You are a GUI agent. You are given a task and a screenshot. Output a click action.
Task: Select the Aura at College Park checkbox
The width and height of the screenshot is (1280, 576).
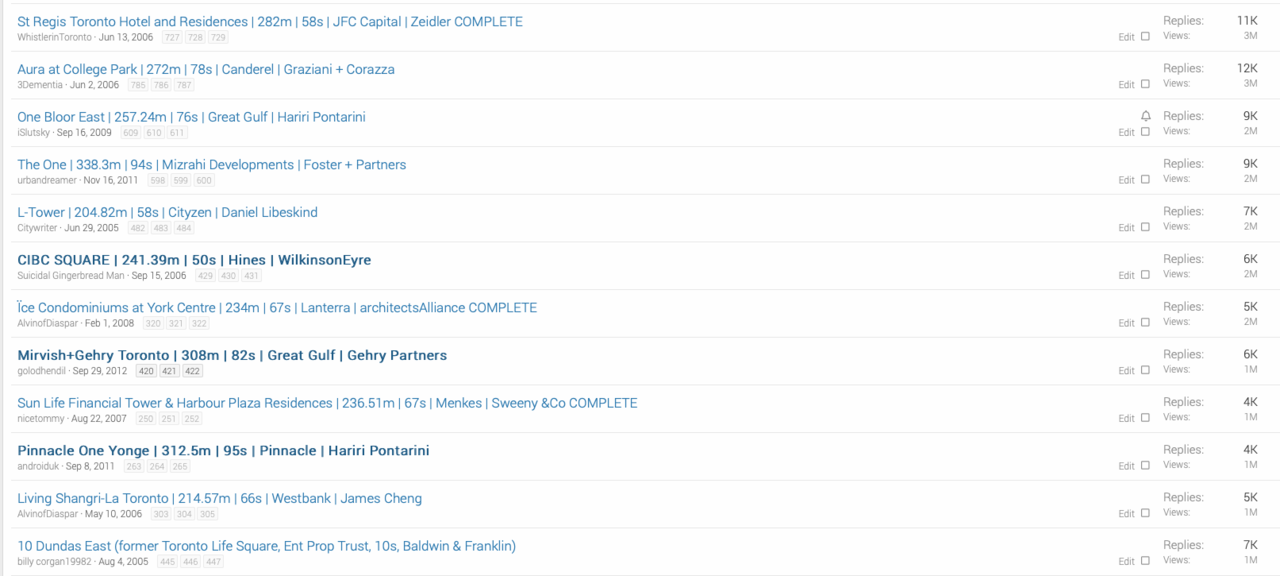coord(1145,84)
